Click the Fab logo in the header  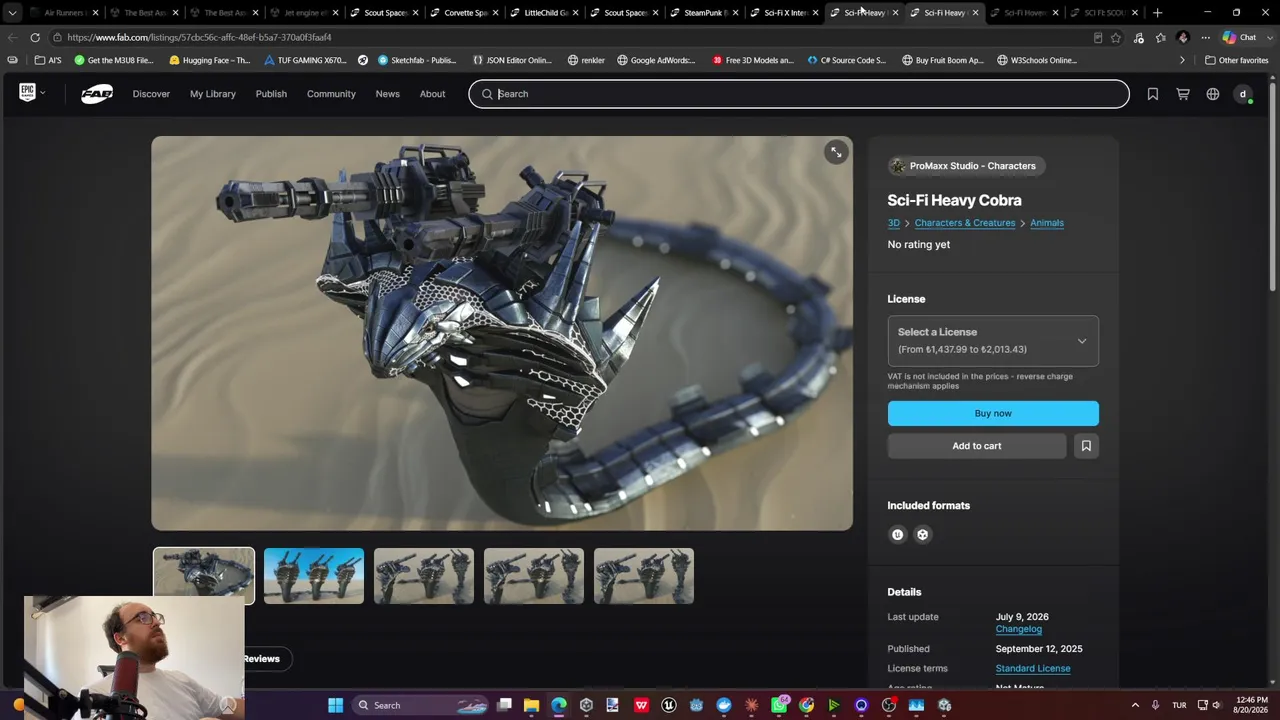click(x=97, y=94)
